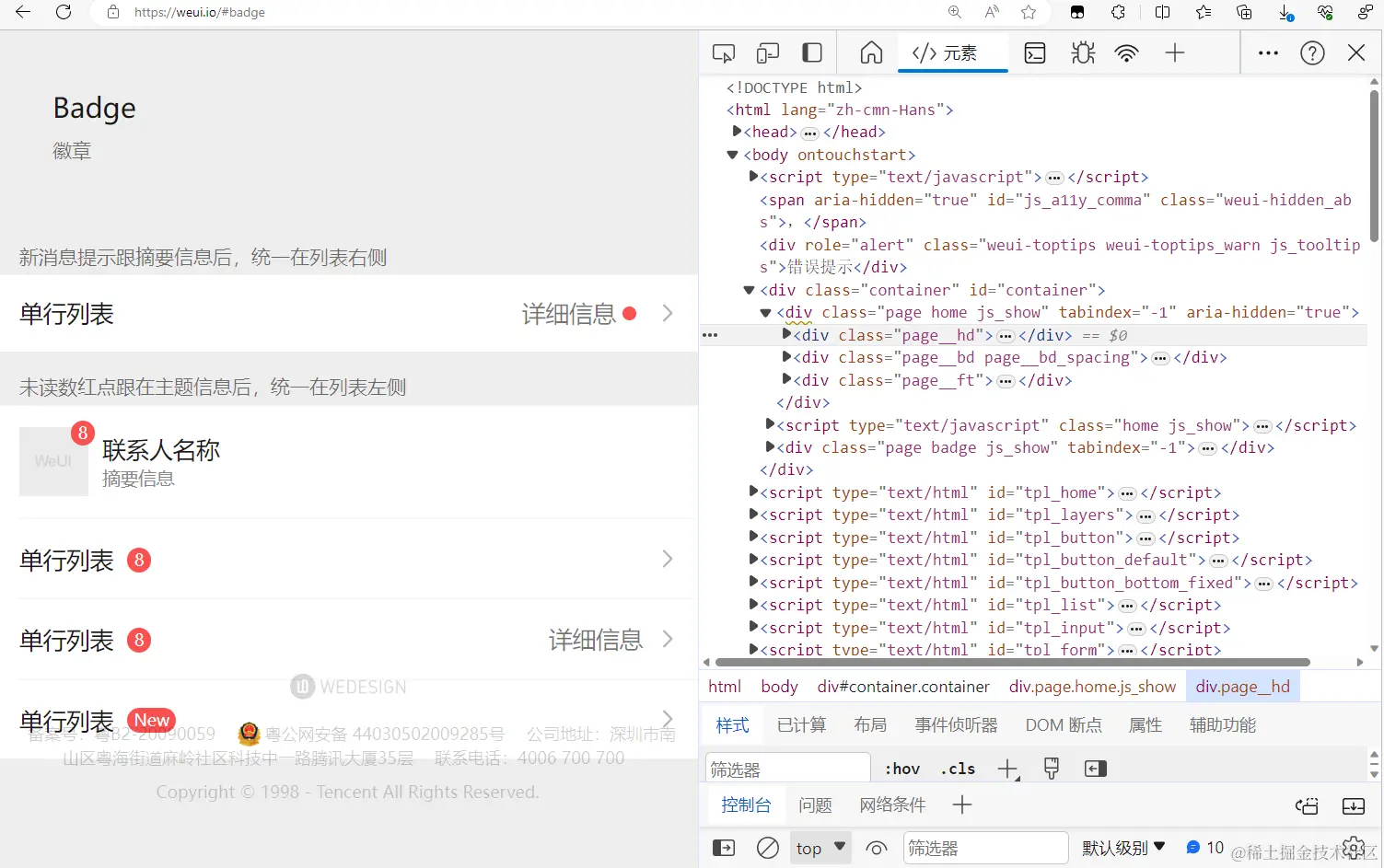Collapse the div class="page home js_show" node
The image size is (1384, 868).
[766, 313]
